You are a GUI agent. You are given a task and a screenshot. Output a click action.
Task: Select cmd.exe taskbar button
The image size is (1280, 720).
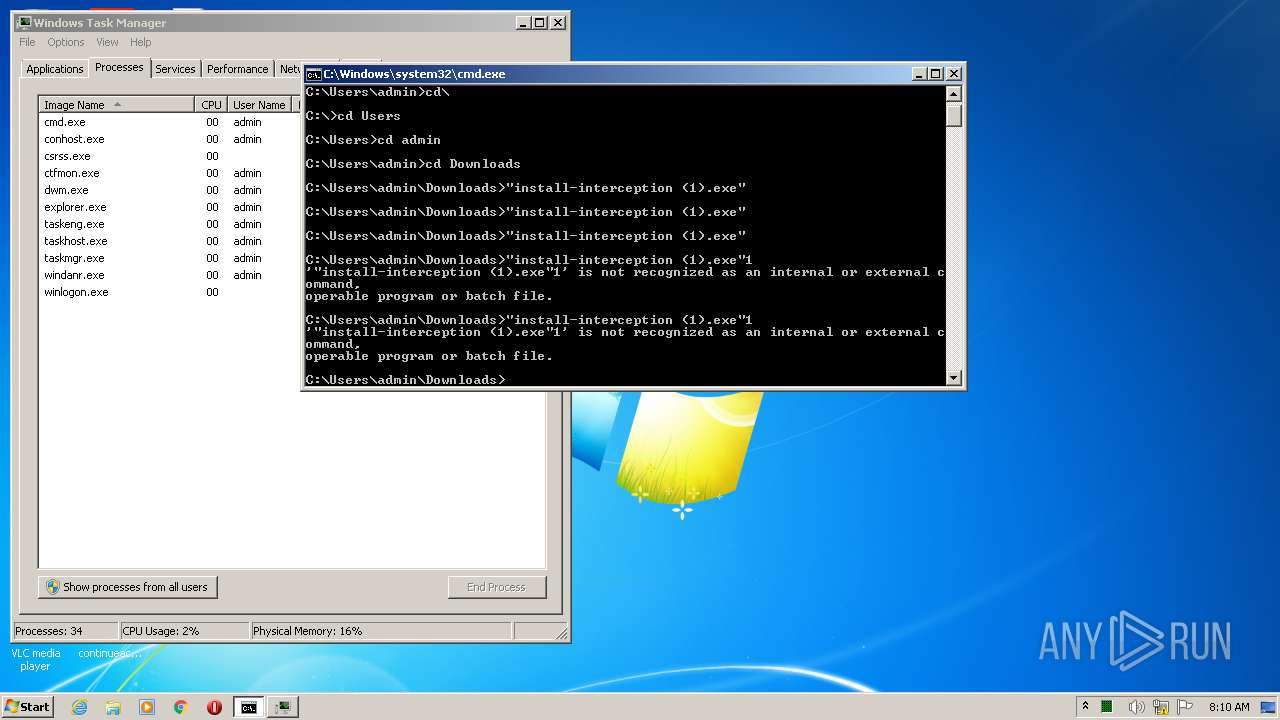[248, 707]
